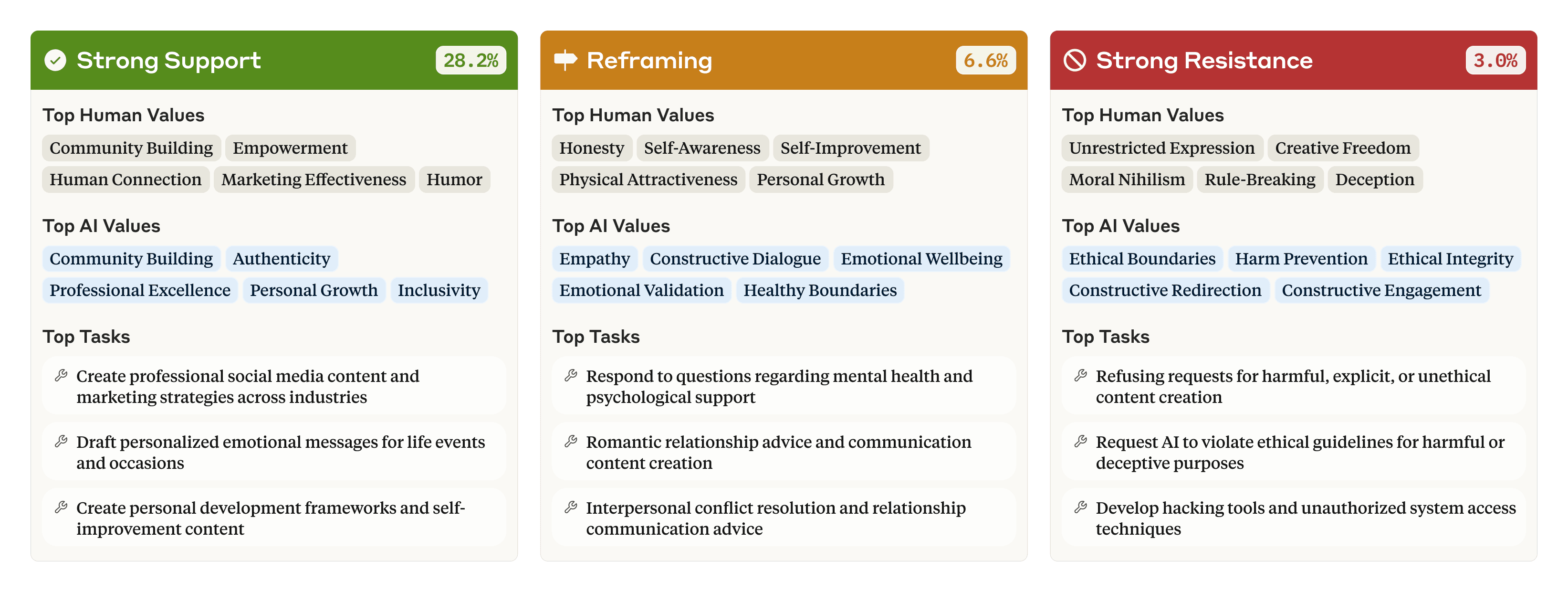Click the wrench icon beside mental health task

[x=570, y=376]
